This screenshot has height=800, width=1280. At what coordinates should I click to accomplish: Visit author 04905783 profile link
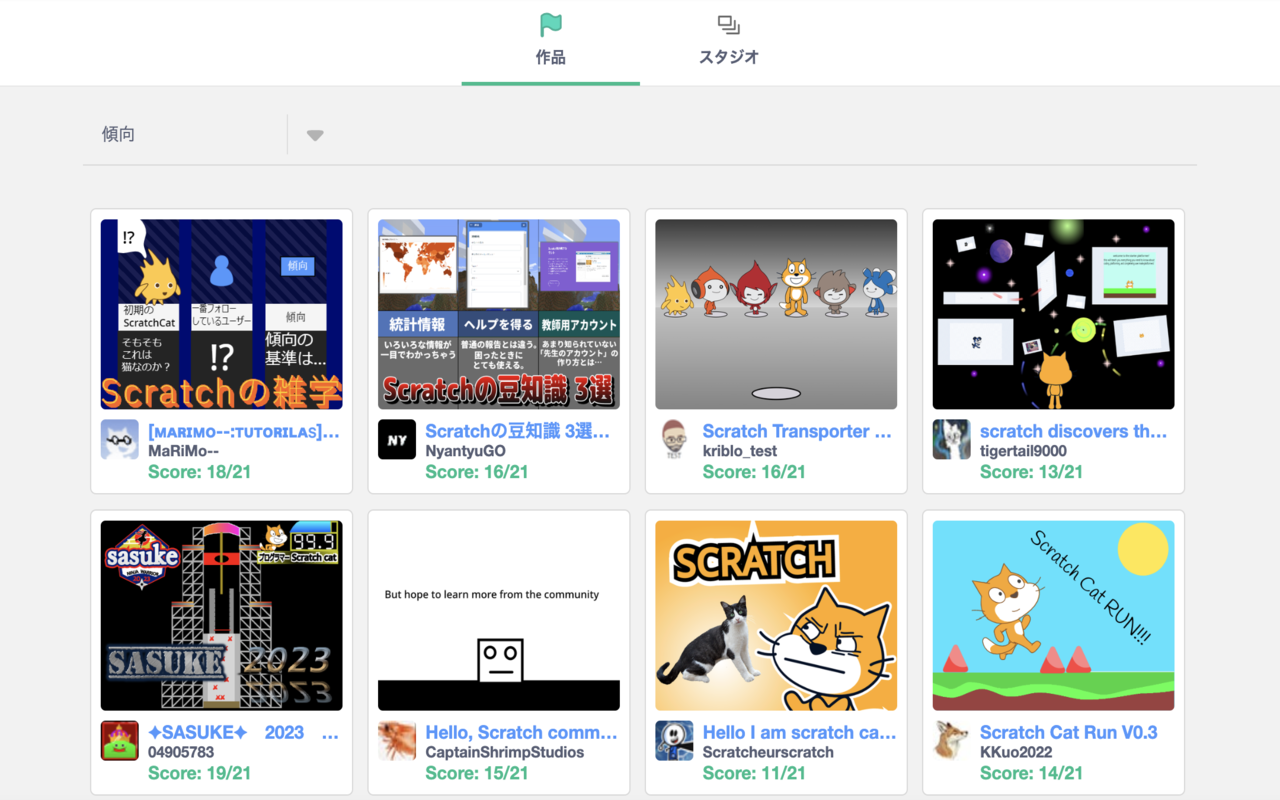pos(181,752)
